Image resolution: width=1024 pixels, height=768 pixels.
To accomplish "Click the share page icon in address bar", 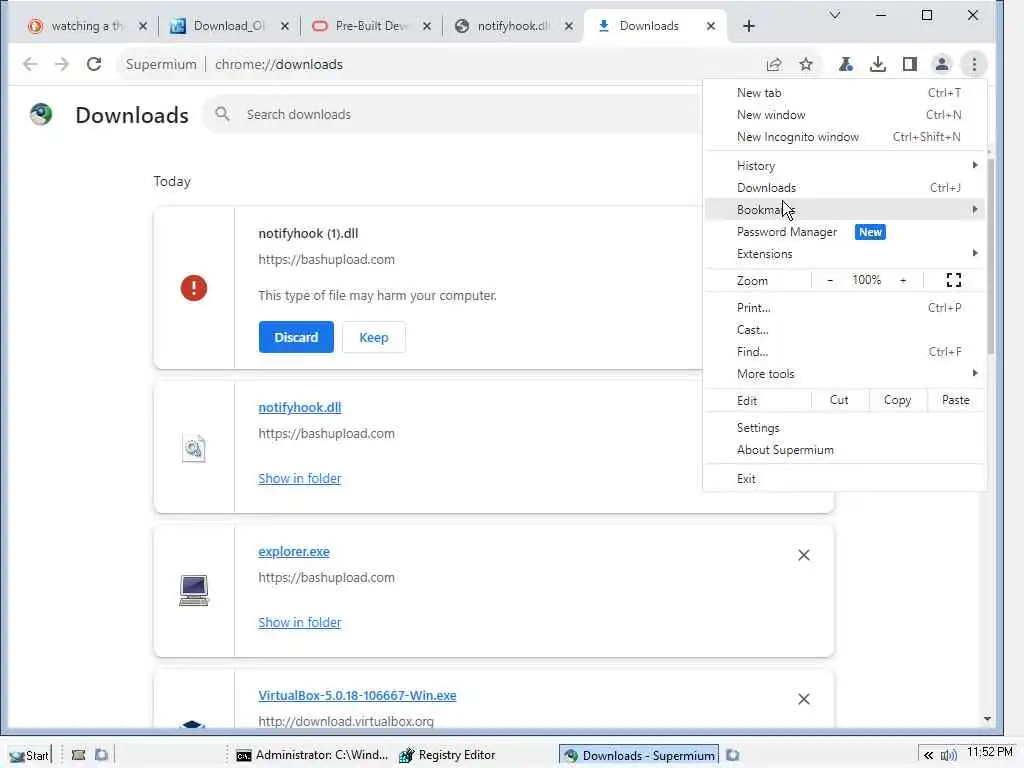I will (x=774, y=64).
